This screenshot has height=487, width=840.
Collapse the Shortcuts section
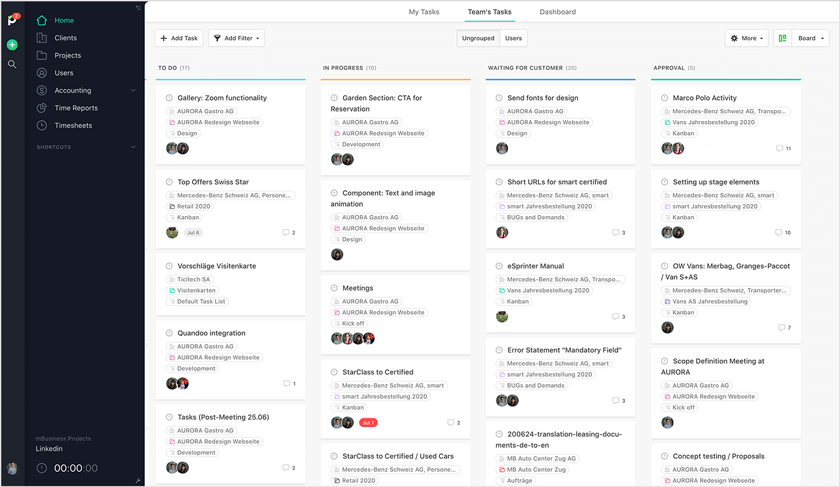(133, 147)
